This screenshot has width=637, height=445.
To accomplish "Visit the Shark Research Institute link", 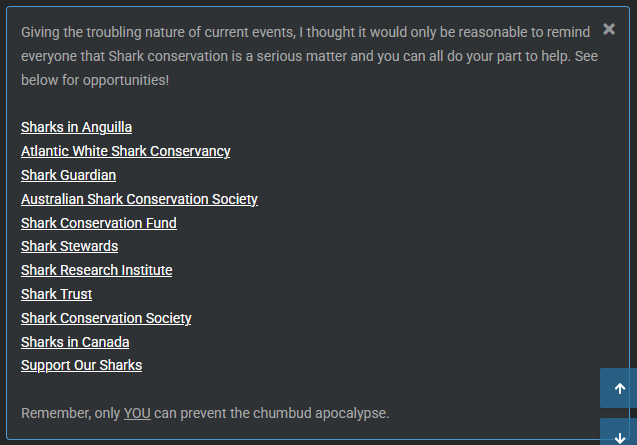I will point(97,270).
